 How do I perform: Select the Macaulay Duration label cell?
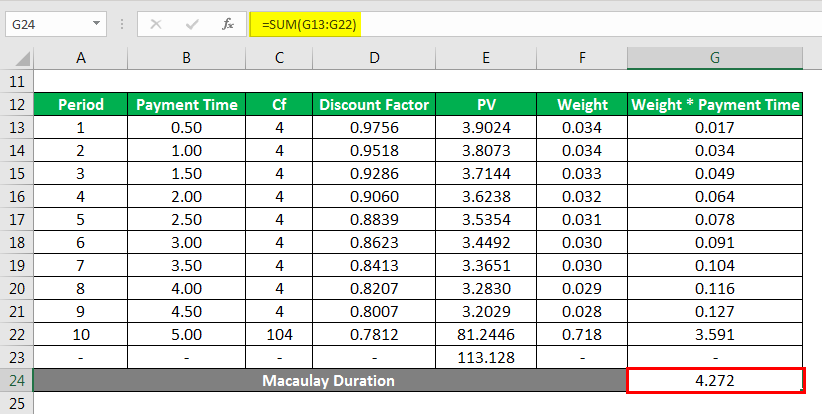[x=330, y=380]
